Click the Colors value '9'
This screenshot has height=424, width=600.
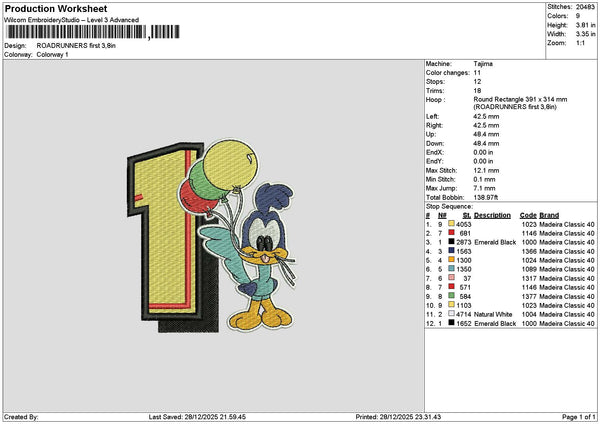tap(578, 16)
